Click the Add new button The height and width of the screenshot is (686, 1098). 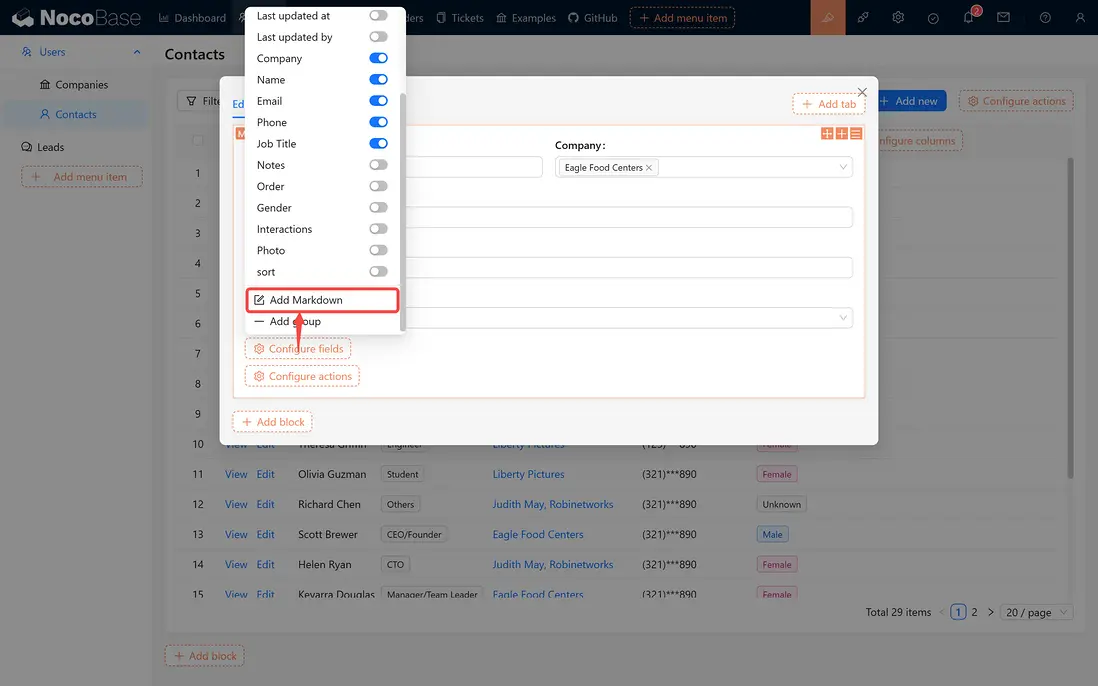coord(910,100)
